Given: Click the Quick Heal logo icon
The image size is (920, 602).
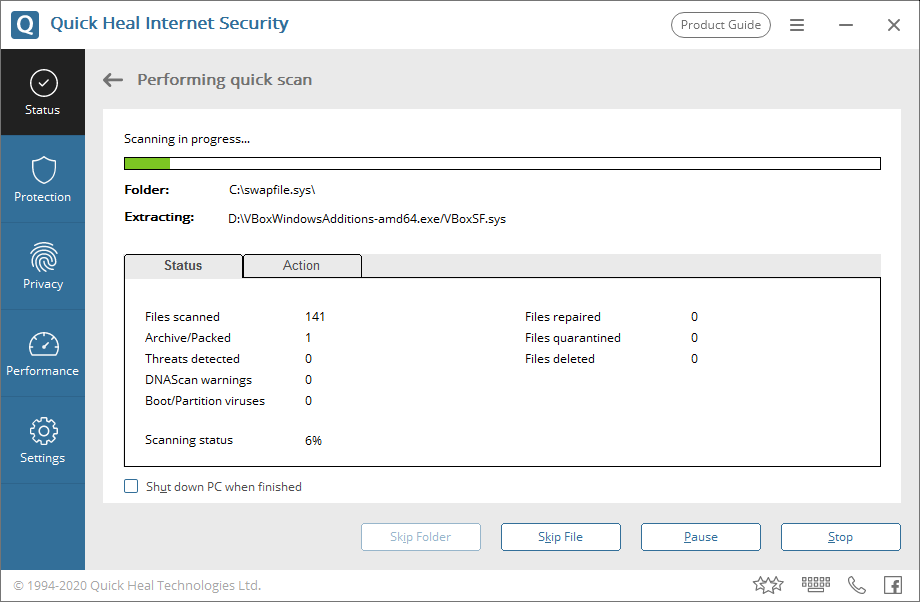Looking at the screenshot, I should point(25,24).
